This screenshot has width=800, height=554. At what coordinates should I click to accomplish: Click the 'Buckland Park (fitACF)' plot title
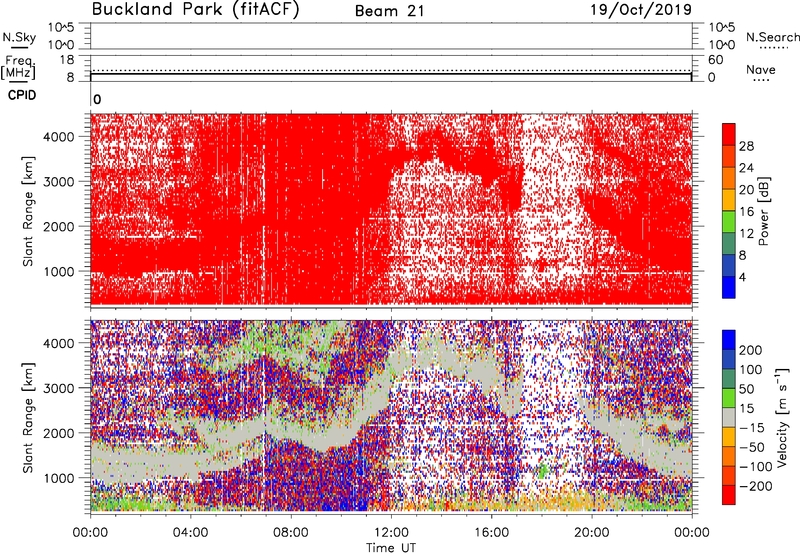point(195,10)
